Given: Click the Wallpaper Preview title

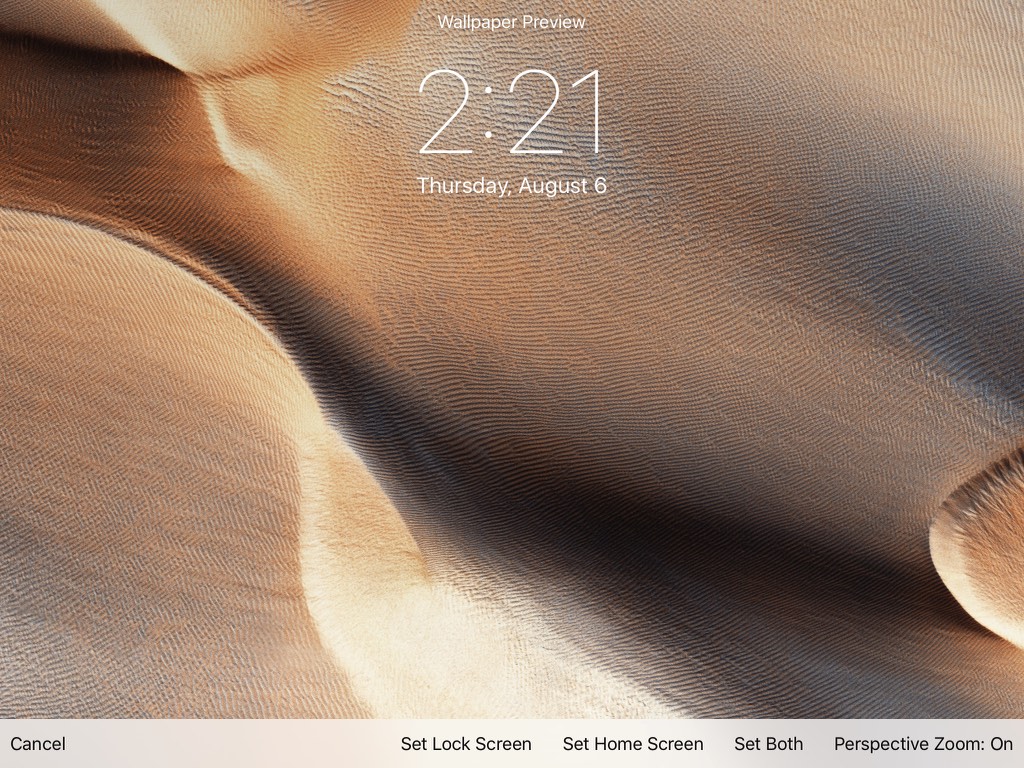Looking at the screenshot, I should click(x=511, y=22).
